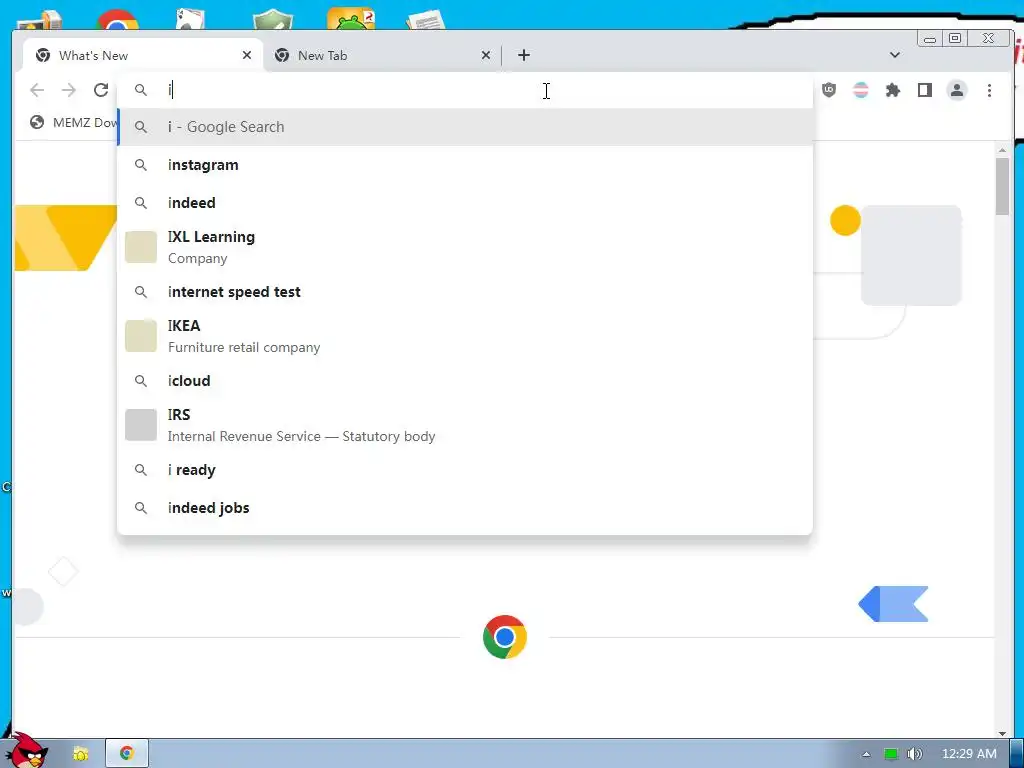Screen dimensions: 1024x768
Task: Click the striped round extension icon
Action: pyautogui.click(x=861, y=90)
